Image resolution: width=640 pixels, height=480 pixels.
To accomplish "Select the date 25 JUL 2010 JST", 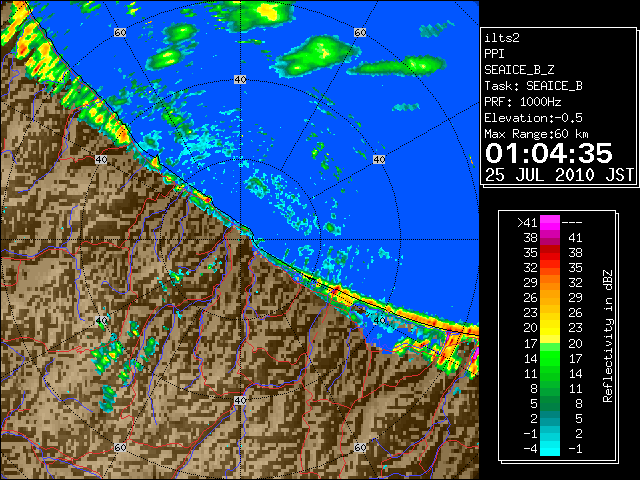I will coord(559,175).
